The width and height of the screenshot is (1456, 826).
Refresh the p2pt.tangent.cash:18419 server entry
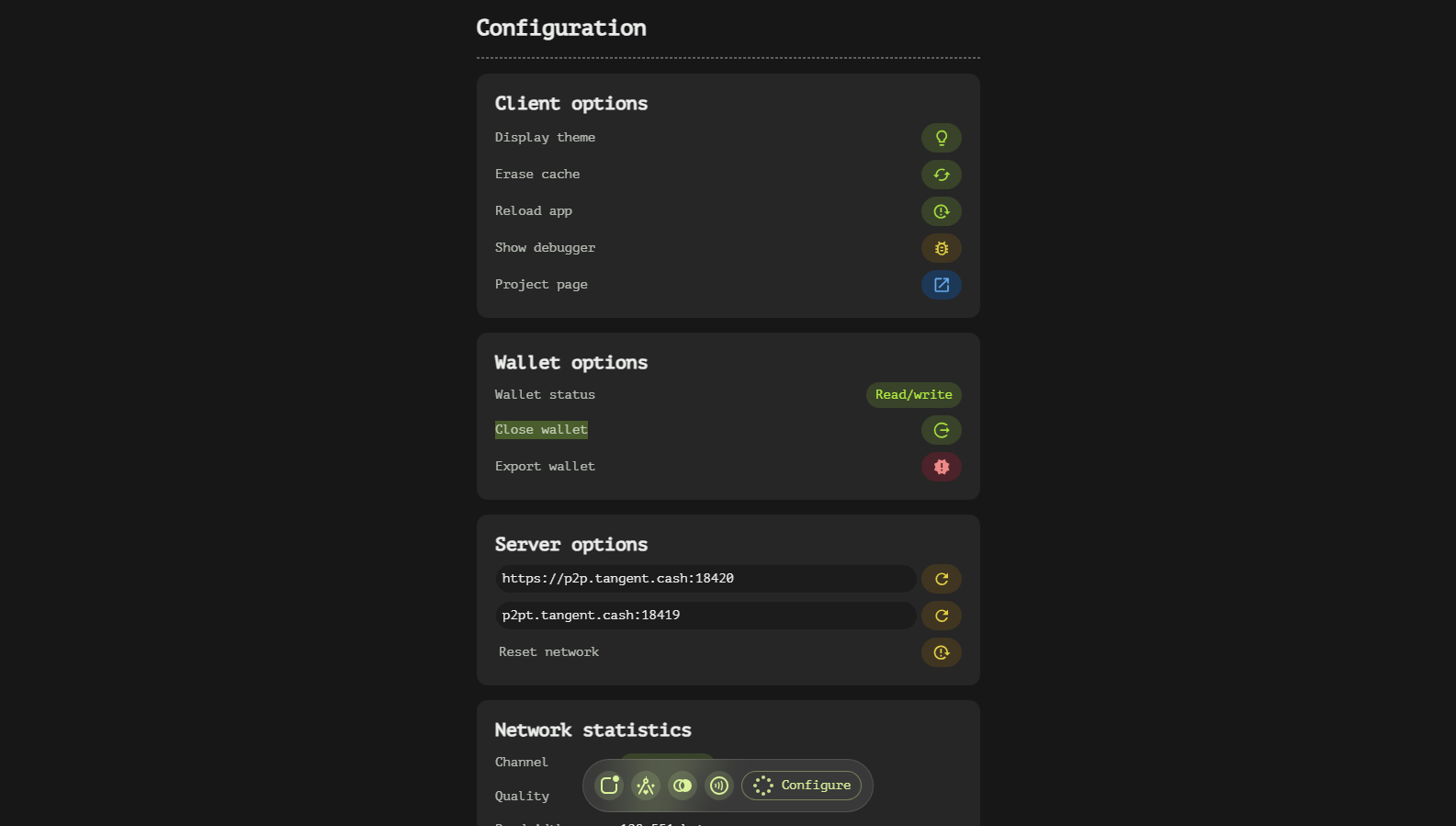click(941, 616)
